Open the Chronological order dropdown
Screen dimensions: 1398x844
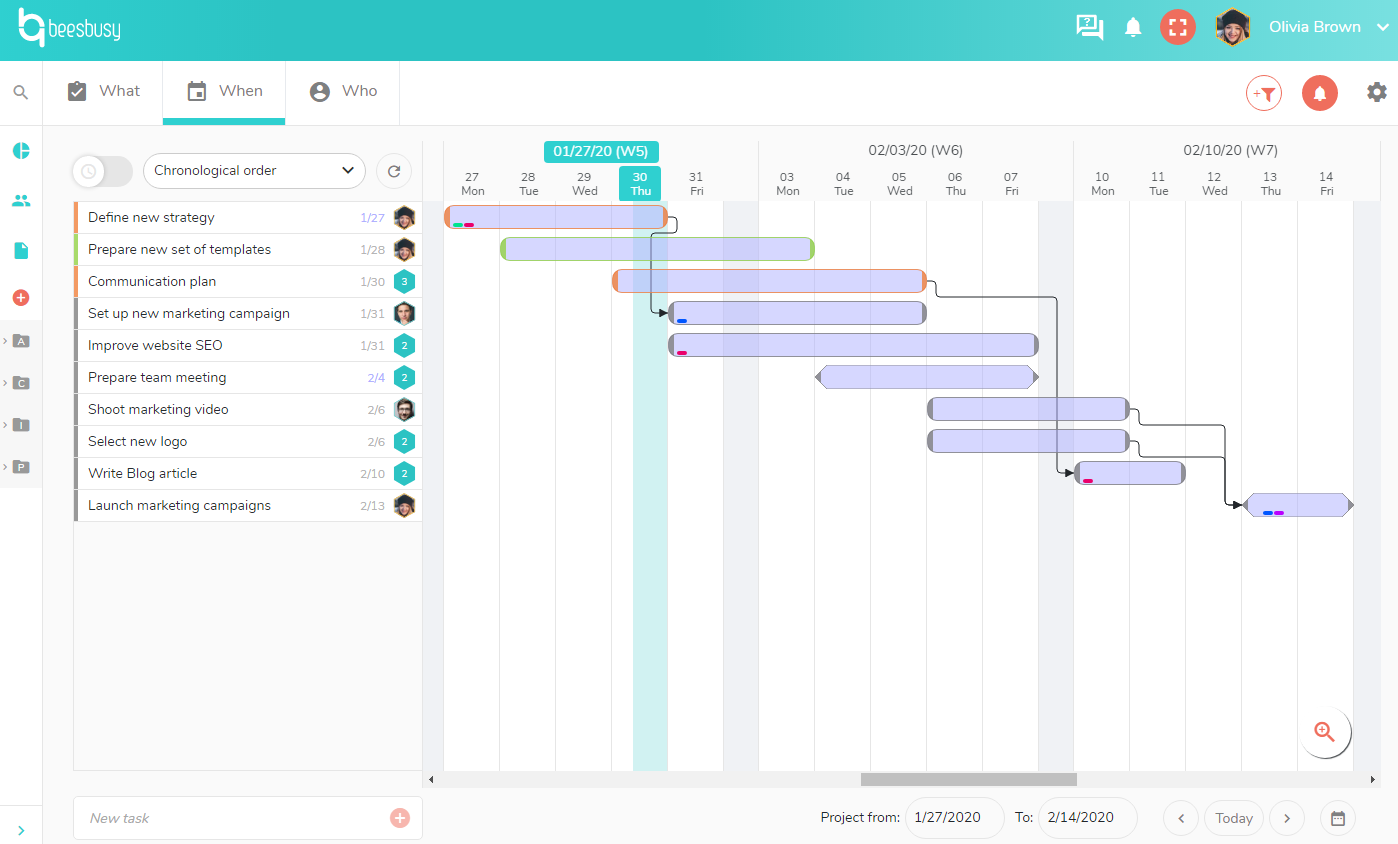[x=255, y=171]
